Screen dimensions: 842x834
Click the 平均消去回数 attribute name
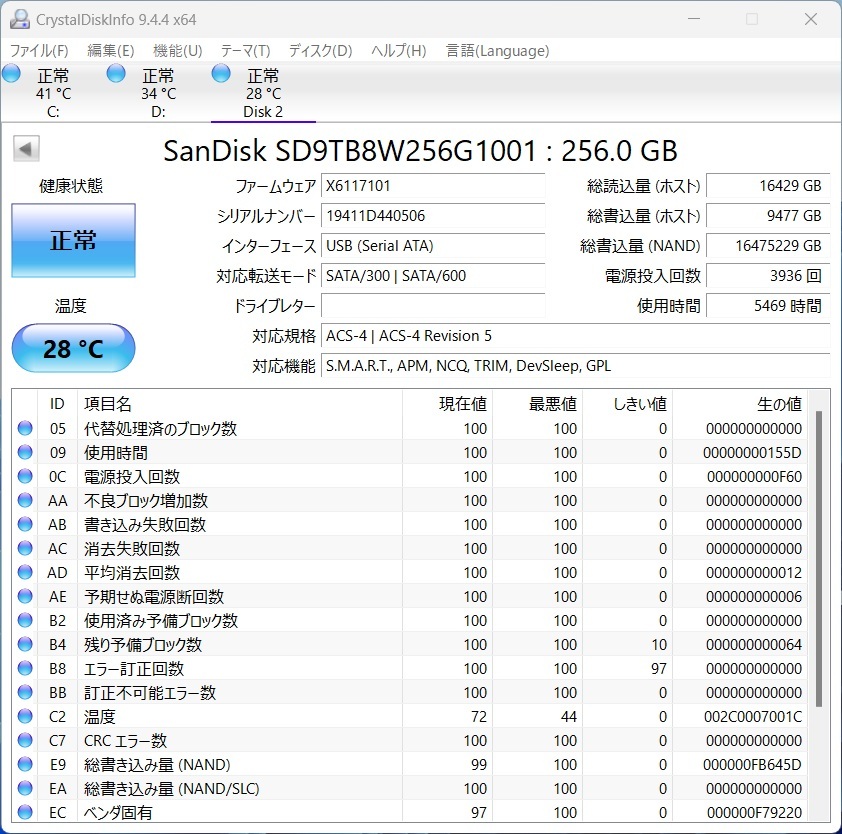132,573
